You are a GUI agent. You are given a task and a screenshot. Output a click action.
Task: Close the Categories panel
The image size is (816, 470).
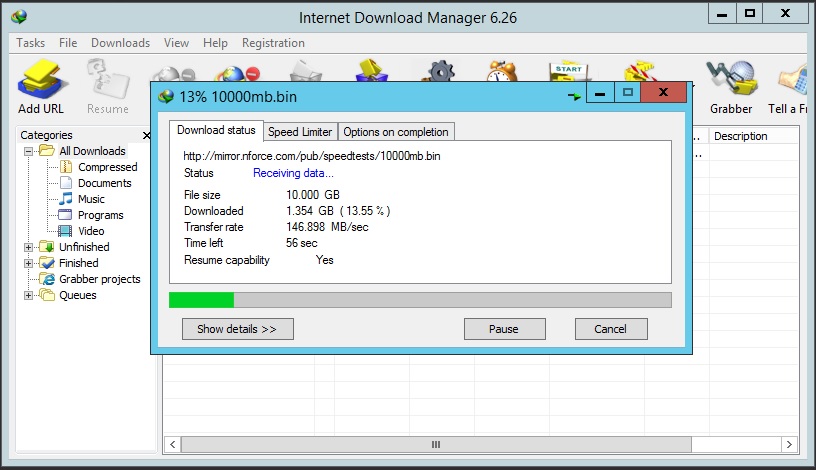pyautogui.click(x=147, y=135)
